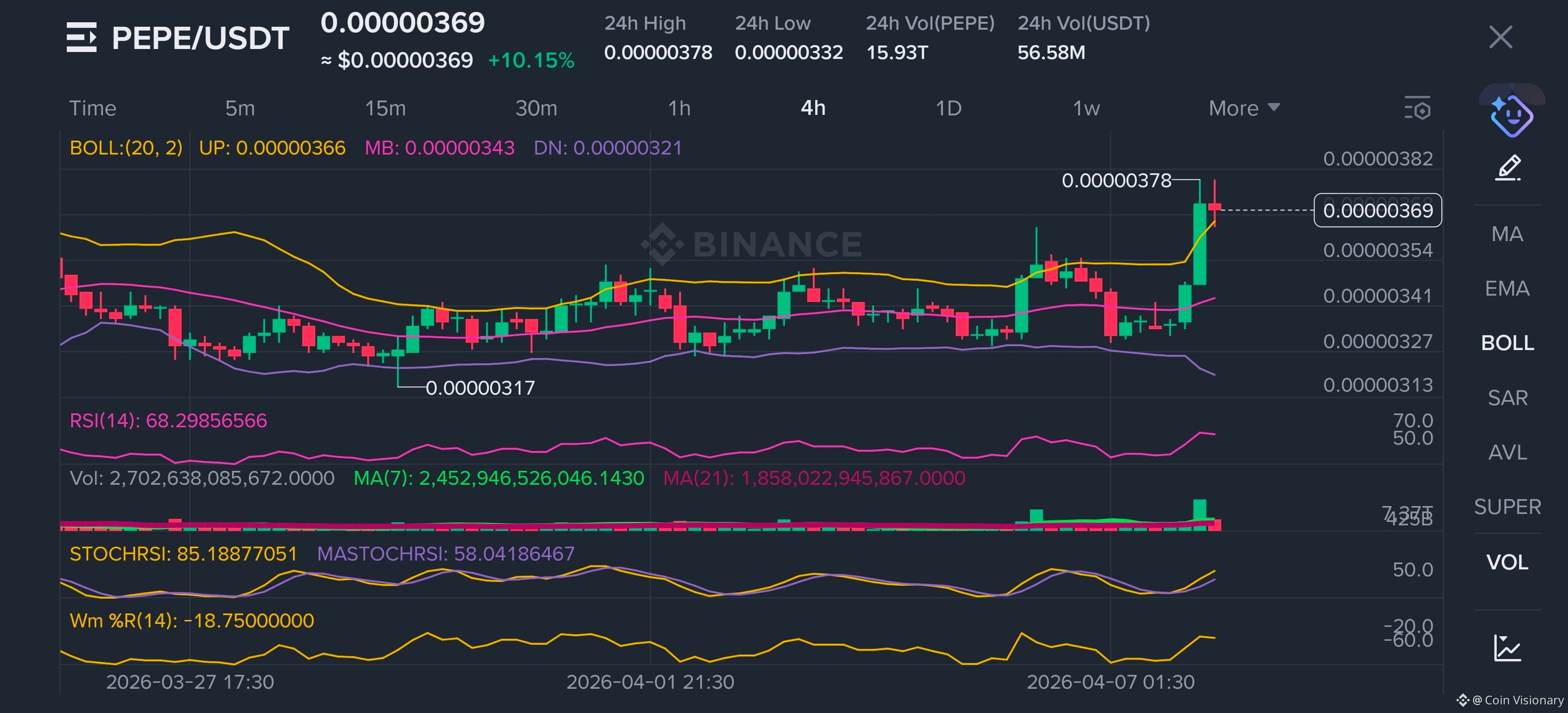Click the 24h High value 0.00000378

(658, 52)
